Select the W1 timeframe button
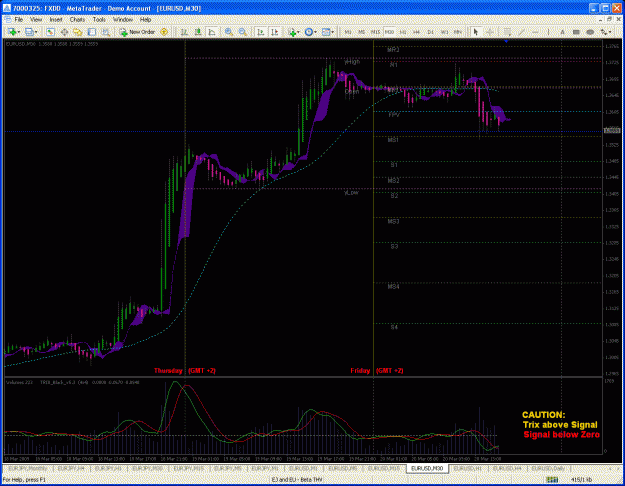This screenshot has height=486, width=625. coord(444,32)
